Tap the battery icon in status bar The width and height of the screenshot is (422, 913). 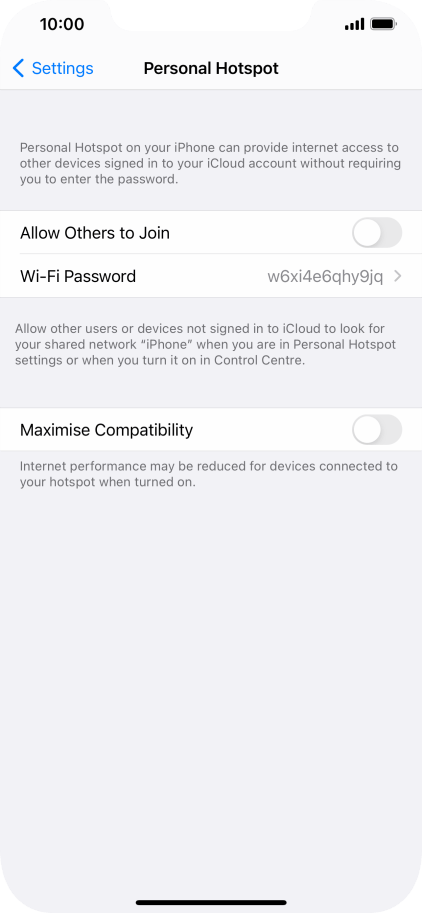click(384, 24)
